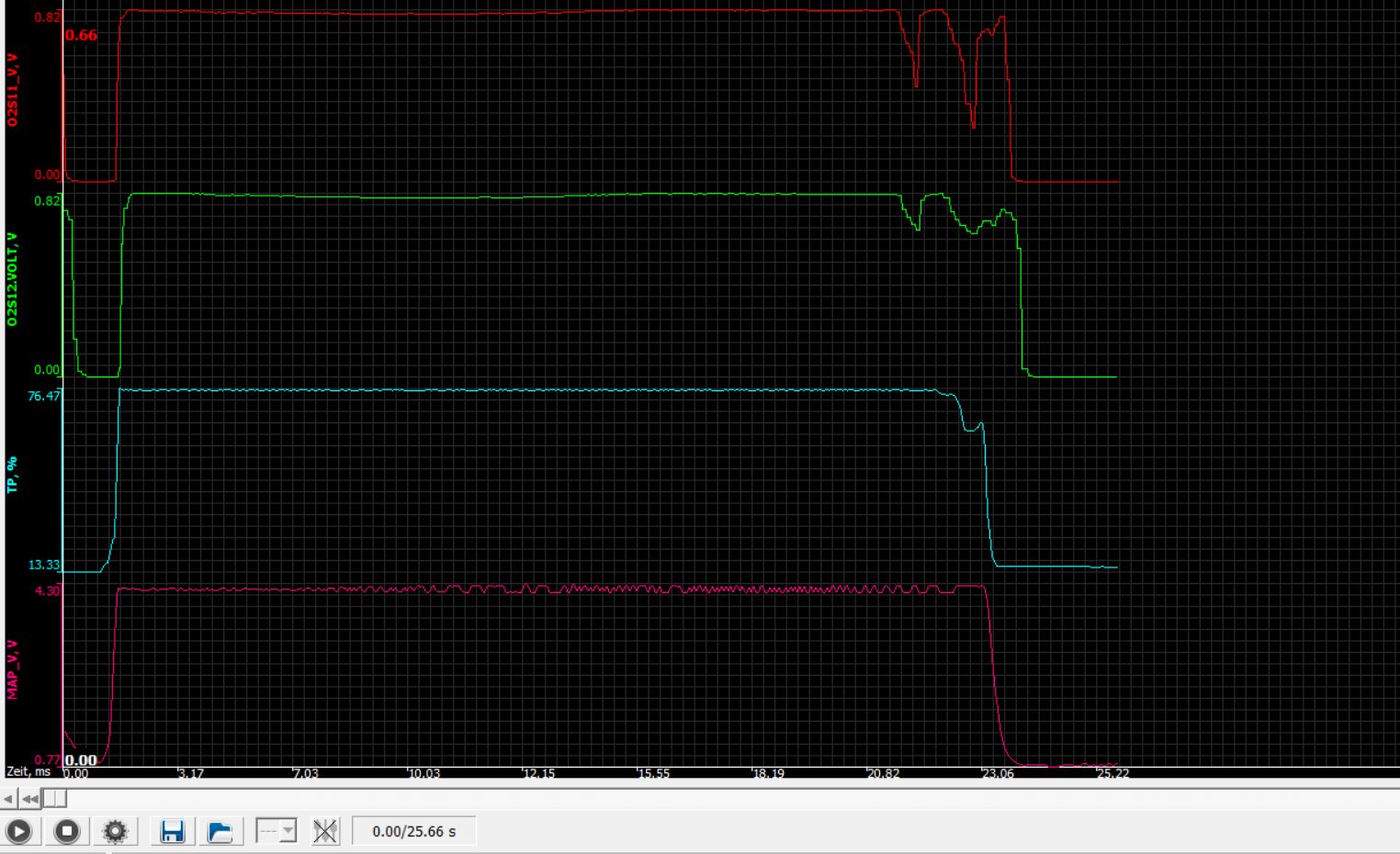Click the 7.03 mark on the time axis
Screen dimensions: 1400x854
[x=306, y=773]
